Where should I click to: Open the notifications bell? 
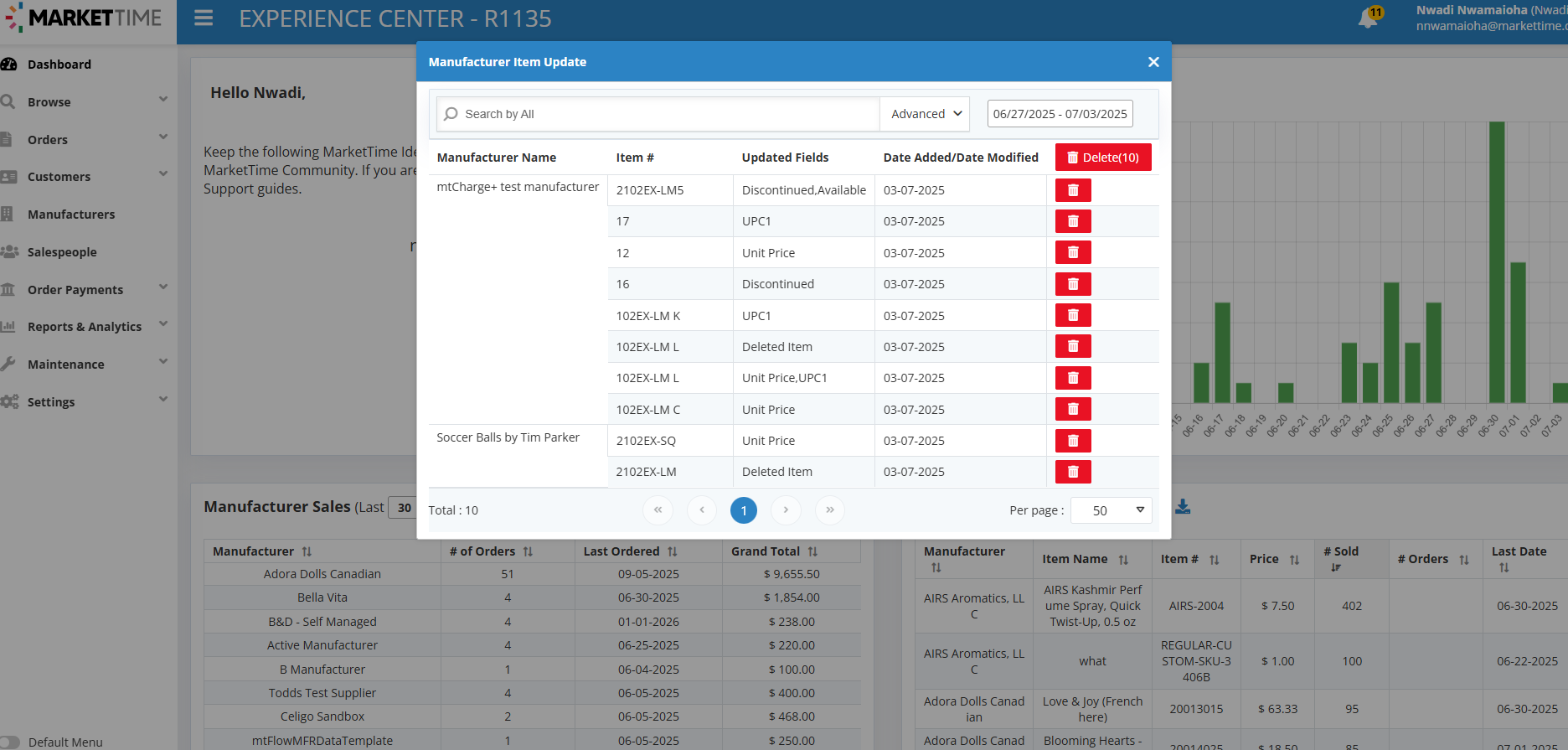[x=1369, y=18]
